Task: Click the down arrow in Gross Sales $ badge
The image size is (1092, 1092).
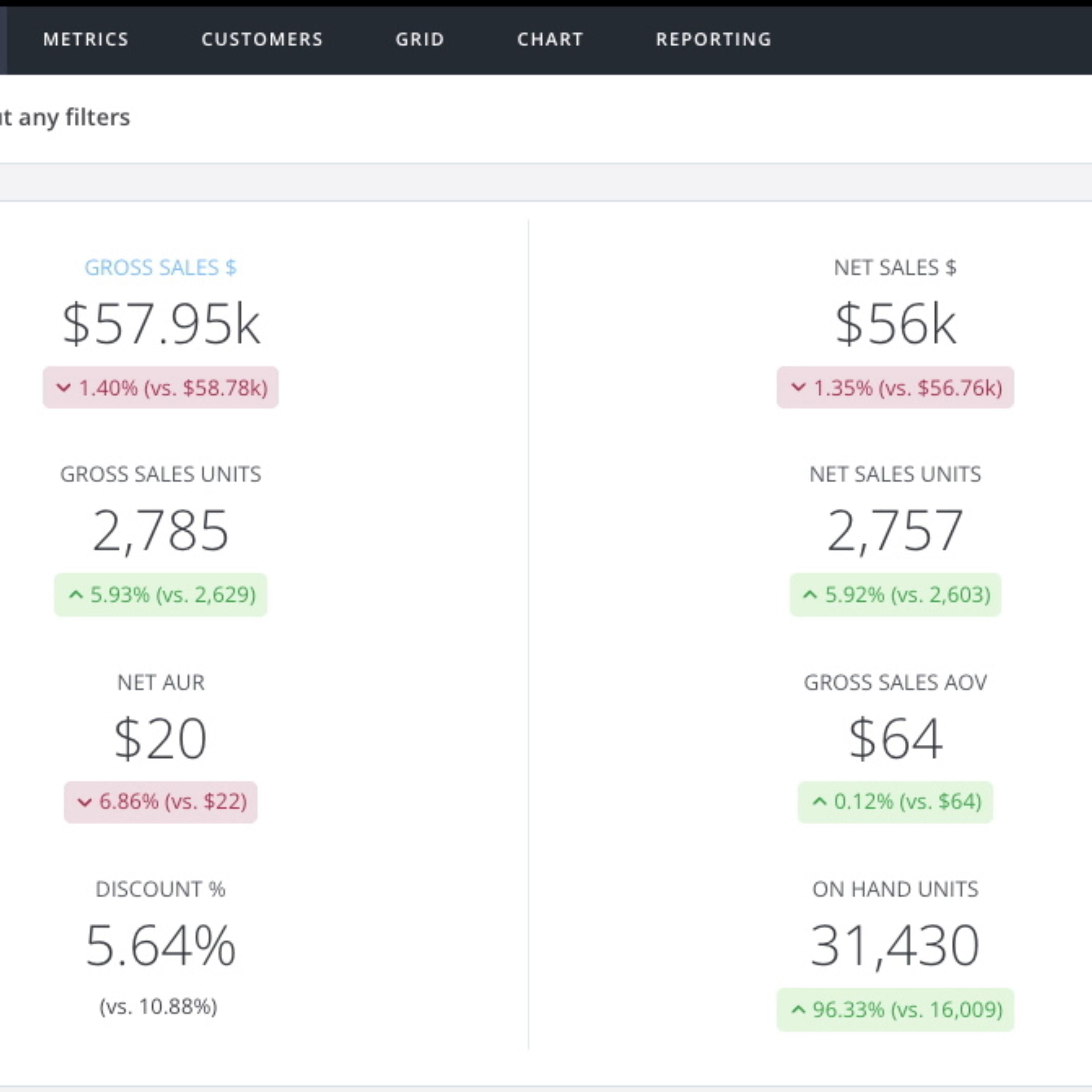Action: pos(63,388)
